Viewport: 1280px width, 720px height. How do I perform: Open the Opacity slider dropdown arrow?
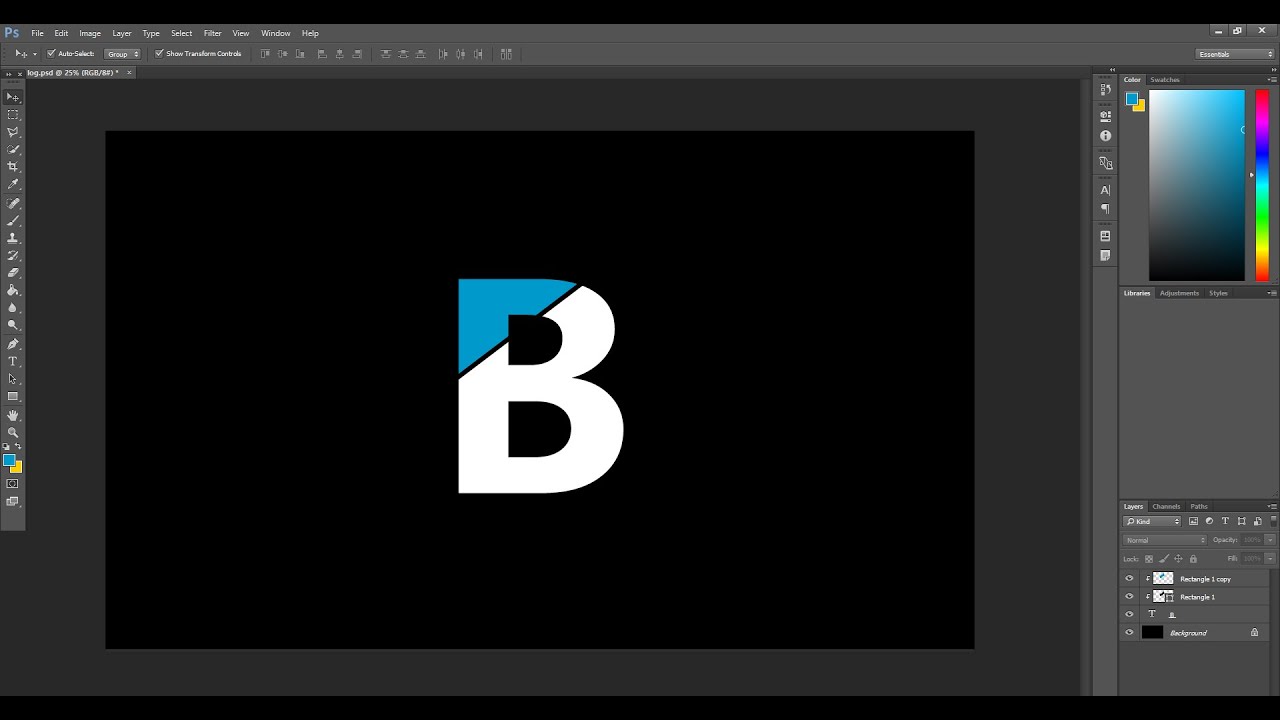point(1270,540)
